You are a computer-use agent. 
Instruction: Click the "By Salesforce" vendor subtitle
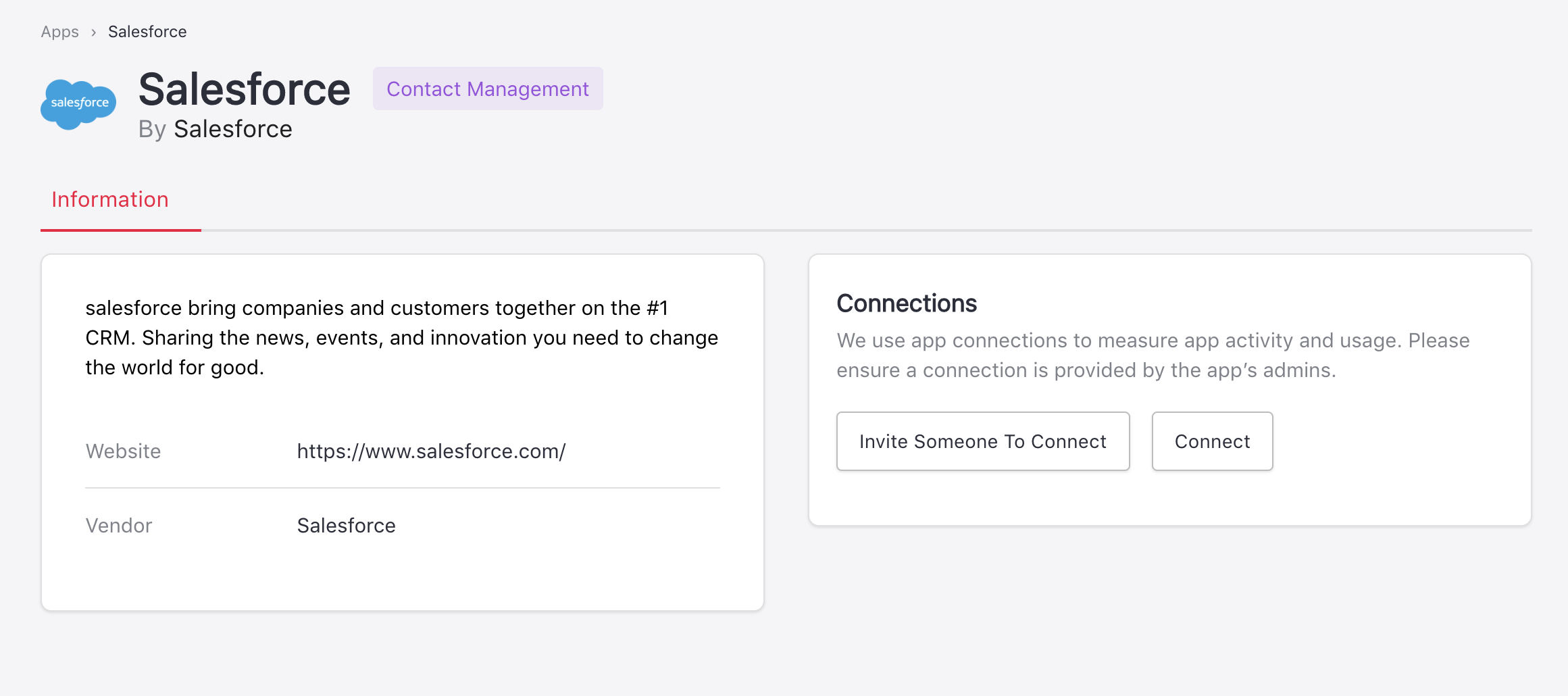click(x=215, y=129)
